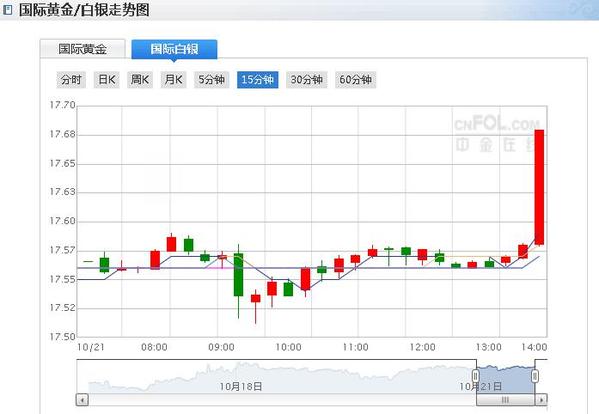Click the 10月18日 area of the navigator
This screenshot has height=414, width=599.
pos(241,387)
